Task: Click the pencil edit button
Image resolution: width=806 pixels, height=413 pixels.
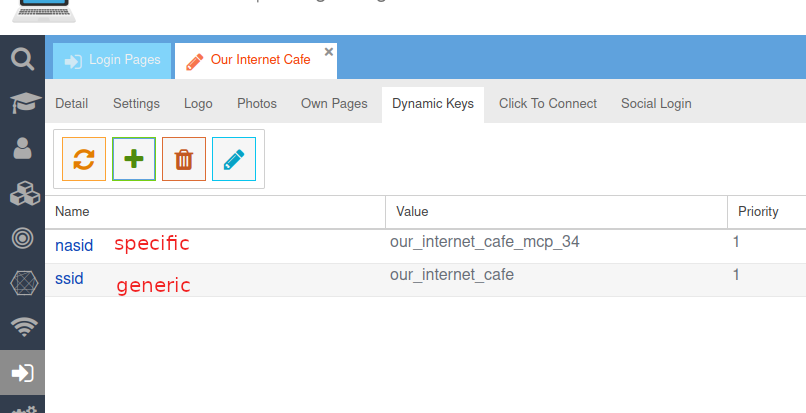Action: coord(234,159)
